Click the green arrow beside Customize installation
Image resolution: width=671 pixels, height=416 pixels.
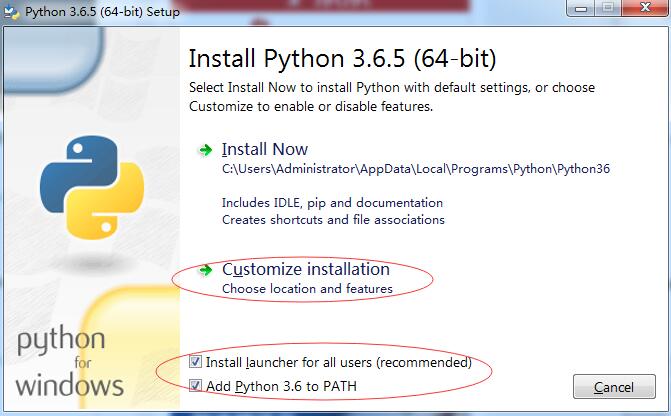click(205, 270)
